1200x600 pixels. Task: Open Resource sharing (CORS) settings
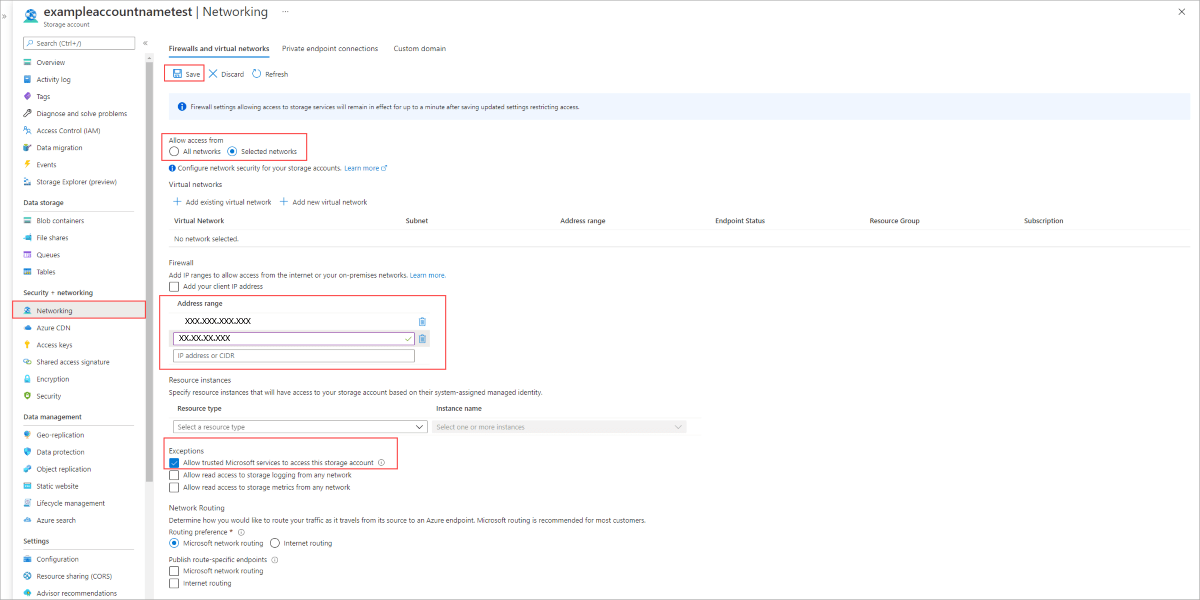(x=75, y=575)
